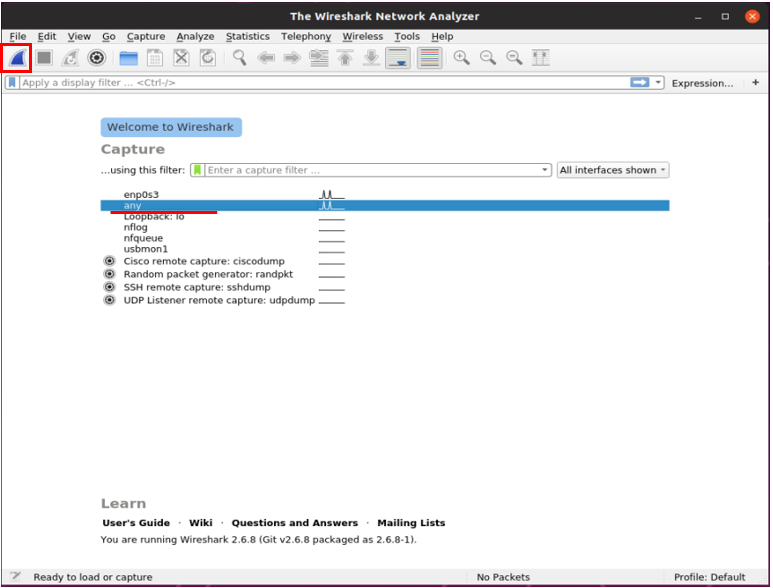Open capture options gear icon
Screen dimensions: 773x588
(97, 58)
